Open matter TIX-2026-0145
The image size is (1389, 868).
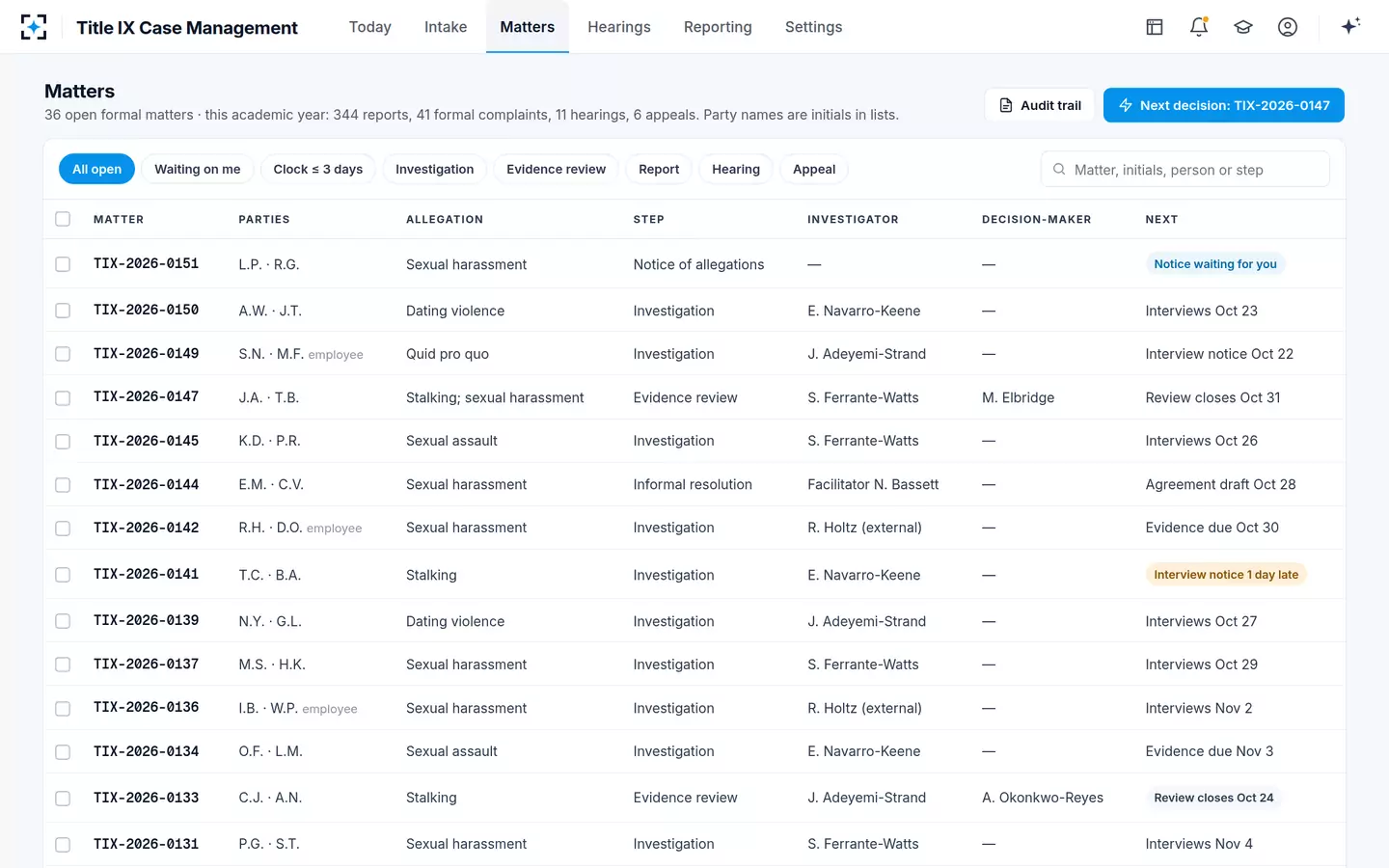click(x=147, y=441)
